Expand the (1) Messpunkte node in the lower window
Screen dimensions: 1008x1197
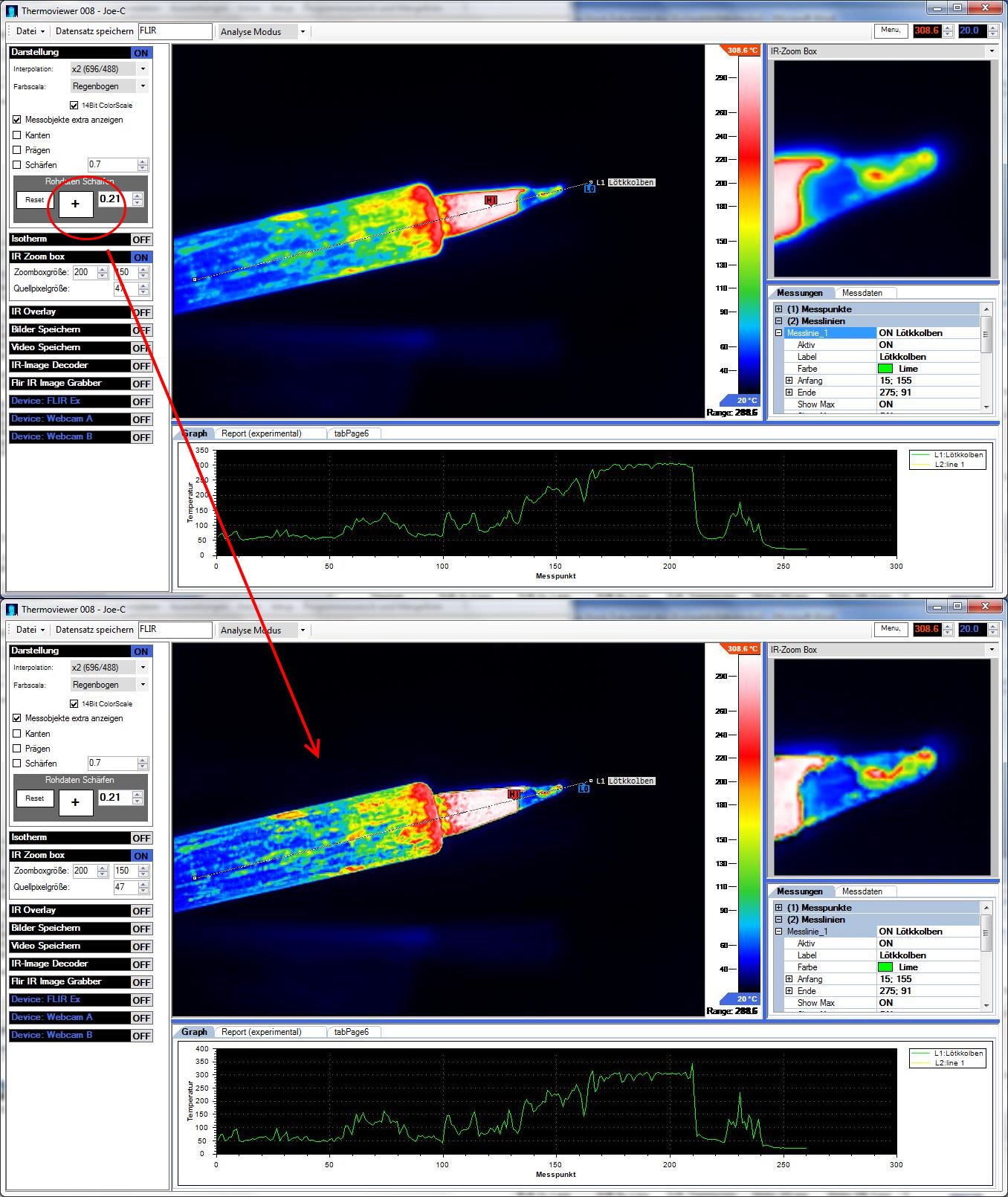(x=778, y=908)
